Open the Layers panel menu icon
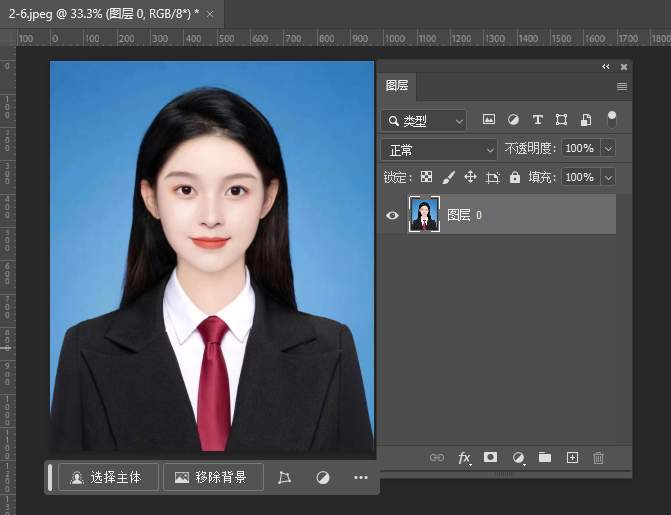The image size is (671, 515). (621, 87)
